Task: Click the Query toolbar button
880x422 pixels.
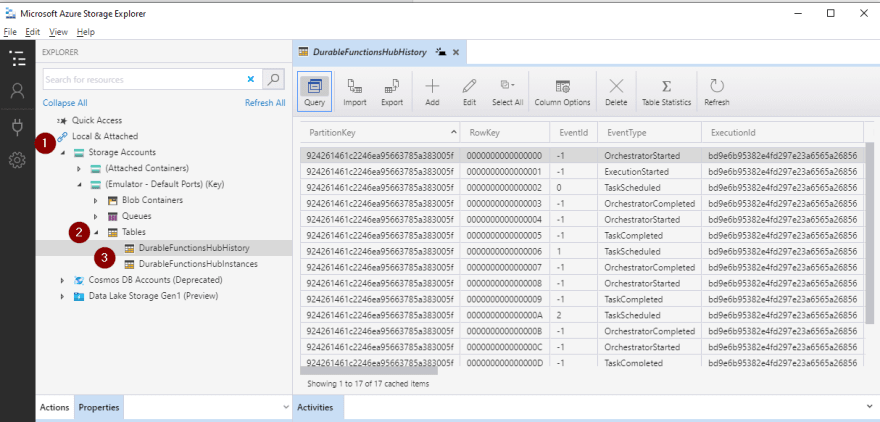Action: 314,91
